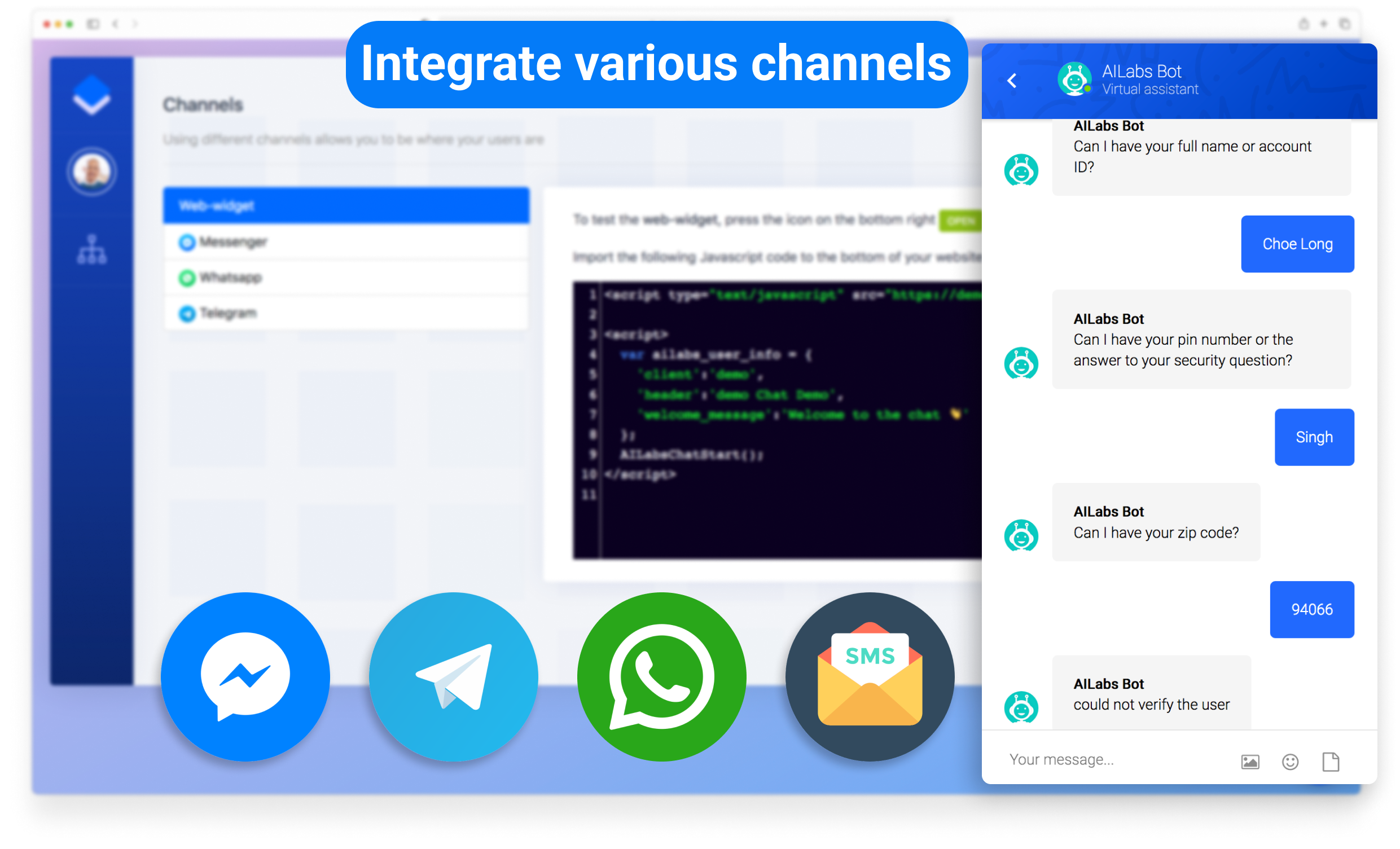Select Telegram in the channels list
This screenshot has width=1400, height=849.
[346, 313]
